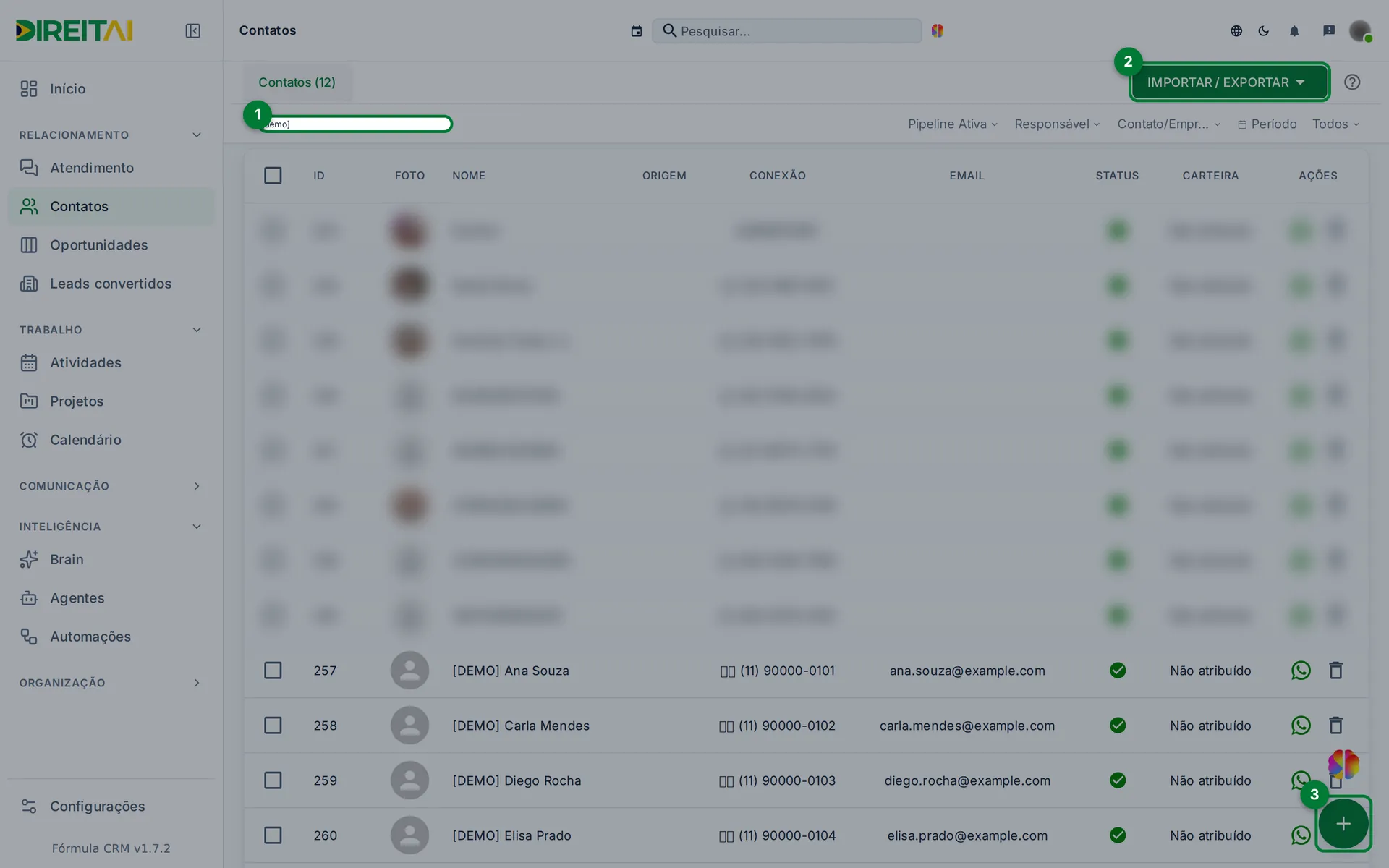Open the feedback message icon
The image size is (1389, 868).
(1329, 30)
